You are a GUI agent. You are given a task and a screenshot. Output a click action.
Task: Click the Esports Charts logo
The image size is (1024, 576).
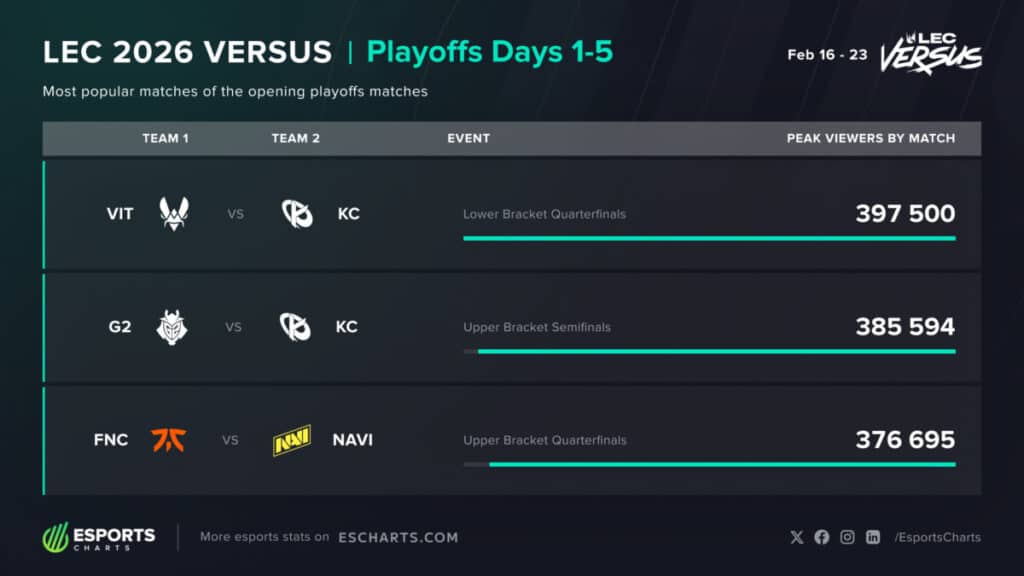coord(99,537)
